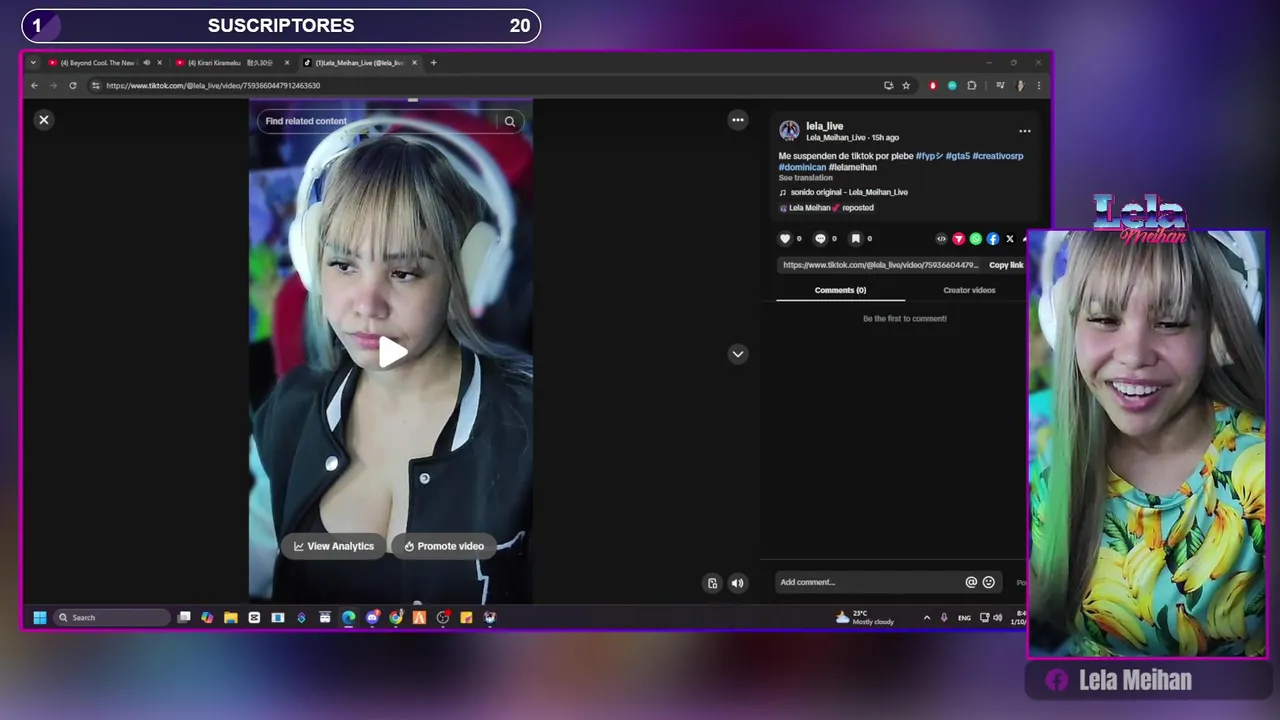Click See translation under caption

pyautogui.click(x=805, y=178)
